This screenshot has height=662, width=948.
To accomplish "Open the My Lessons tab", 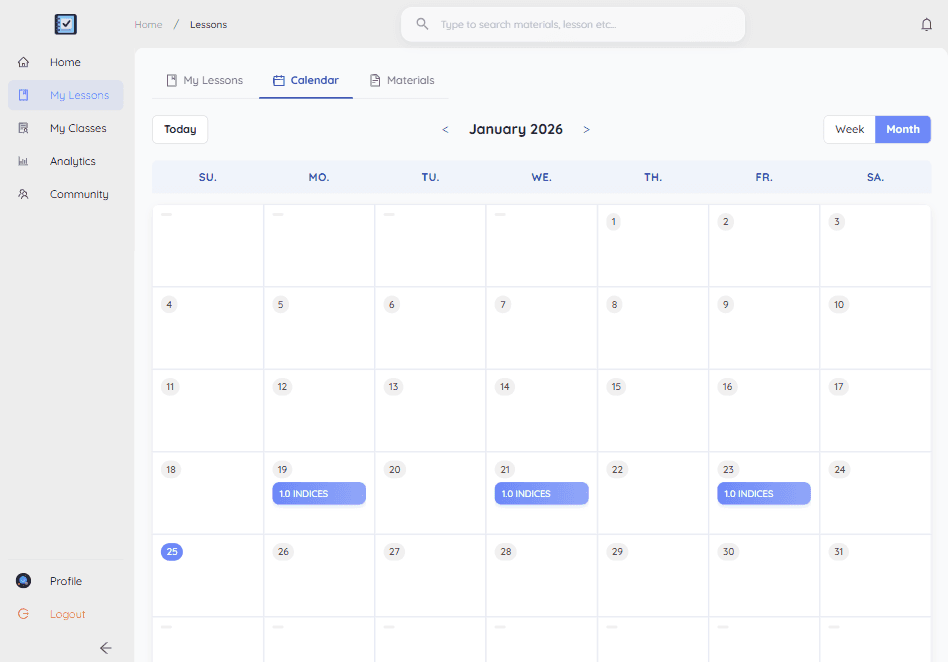I will pos(205,80).
